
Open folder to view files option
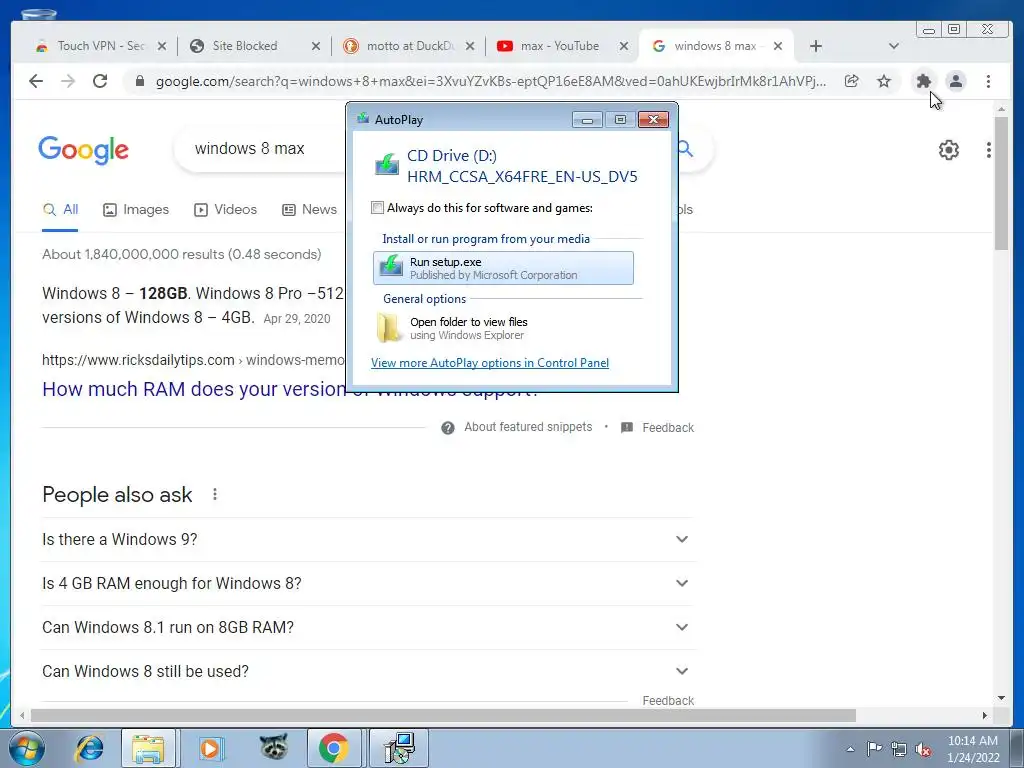point(503,328)
